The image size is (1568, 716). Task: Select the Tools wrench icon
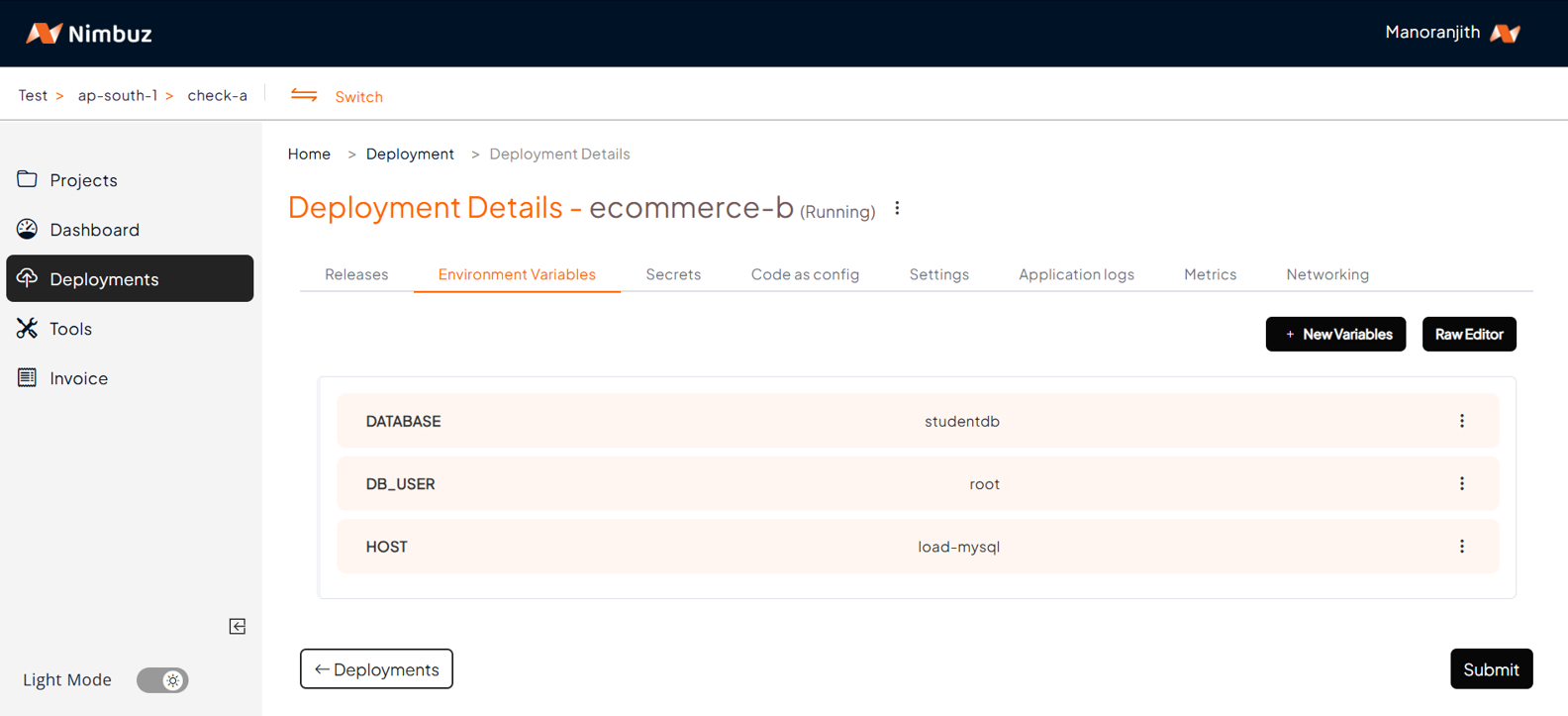(27, 328)
